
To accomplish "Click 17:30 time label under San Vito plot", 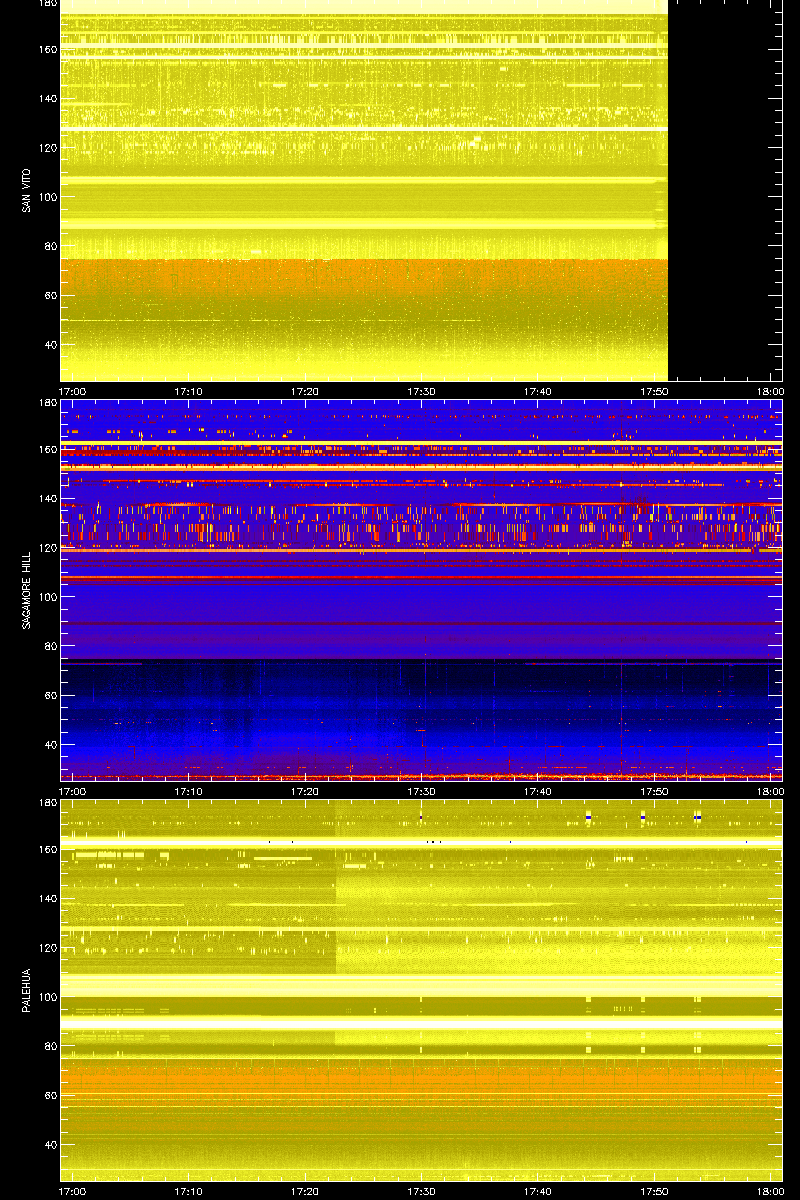I will pyautogui.click(x=421, y=391).
